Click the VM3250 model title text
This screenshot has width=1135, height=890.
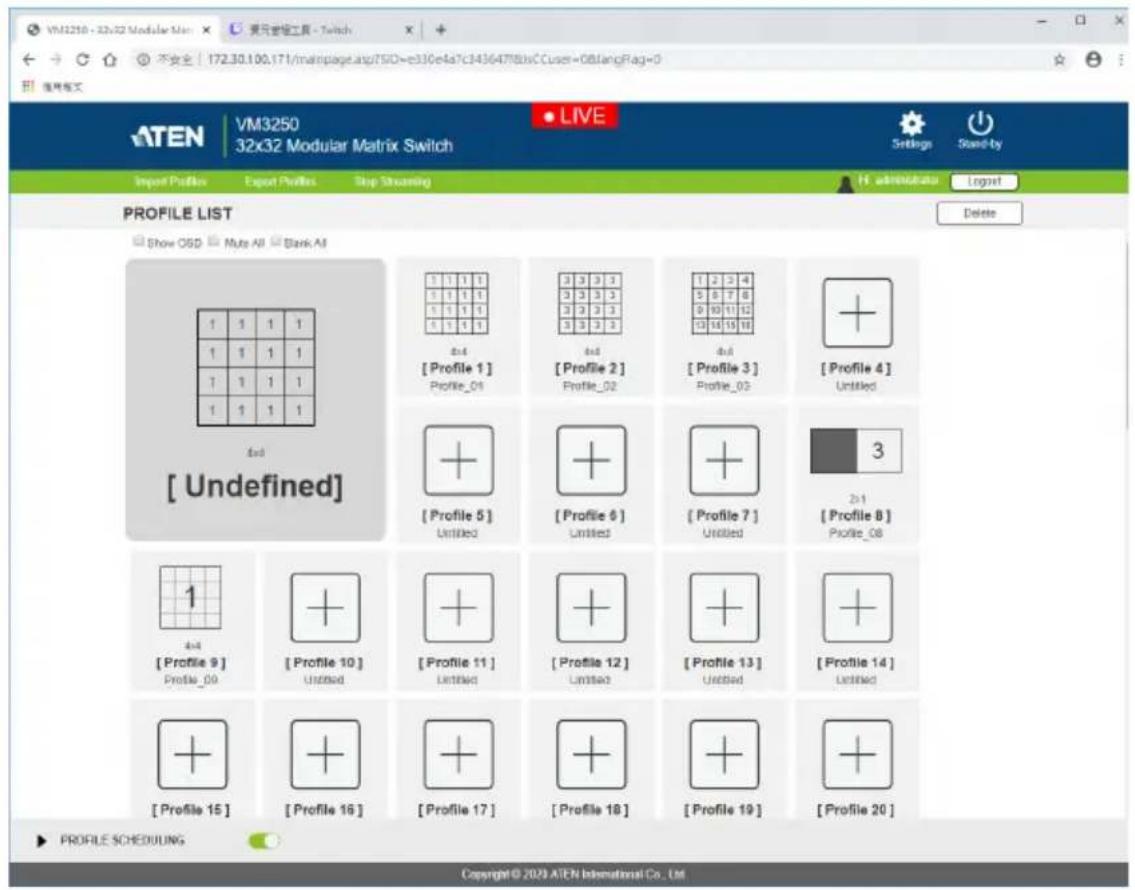click(267, 124)
